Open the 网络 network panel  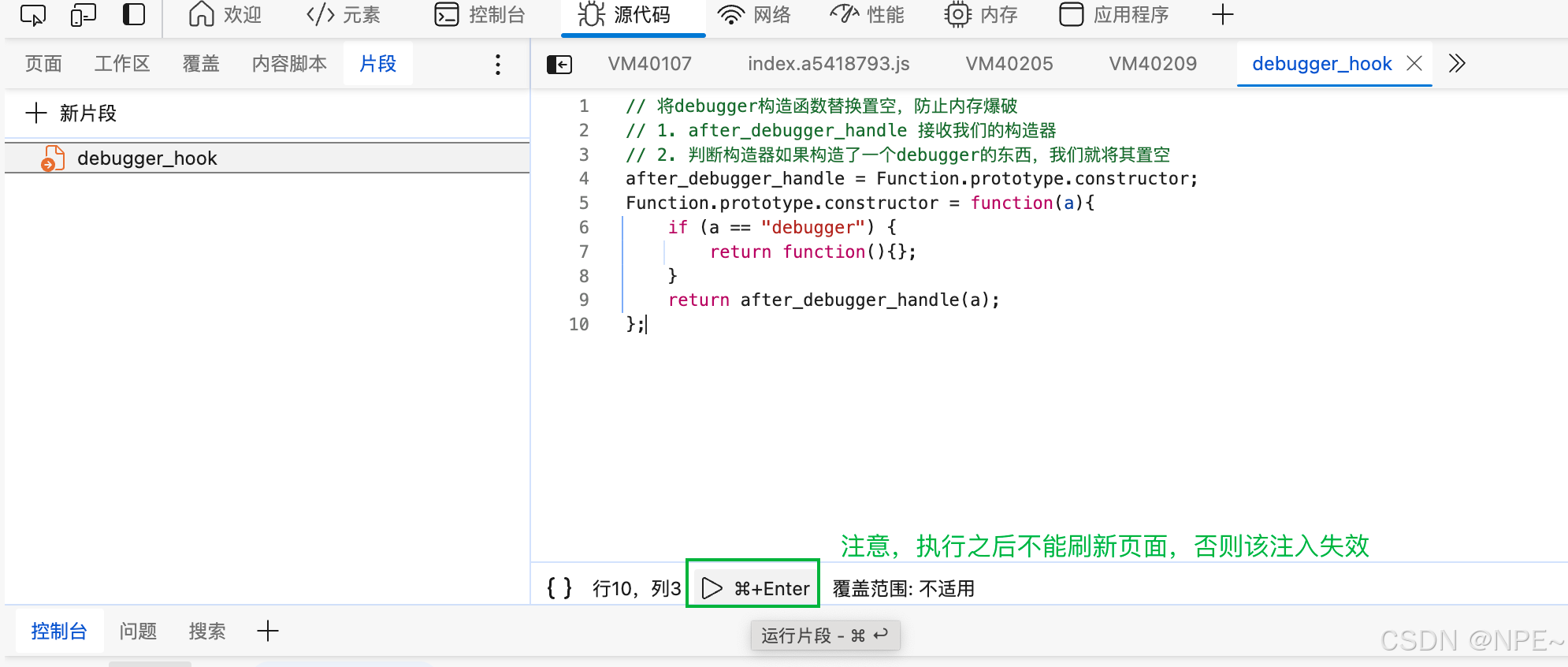pos(754,15)
